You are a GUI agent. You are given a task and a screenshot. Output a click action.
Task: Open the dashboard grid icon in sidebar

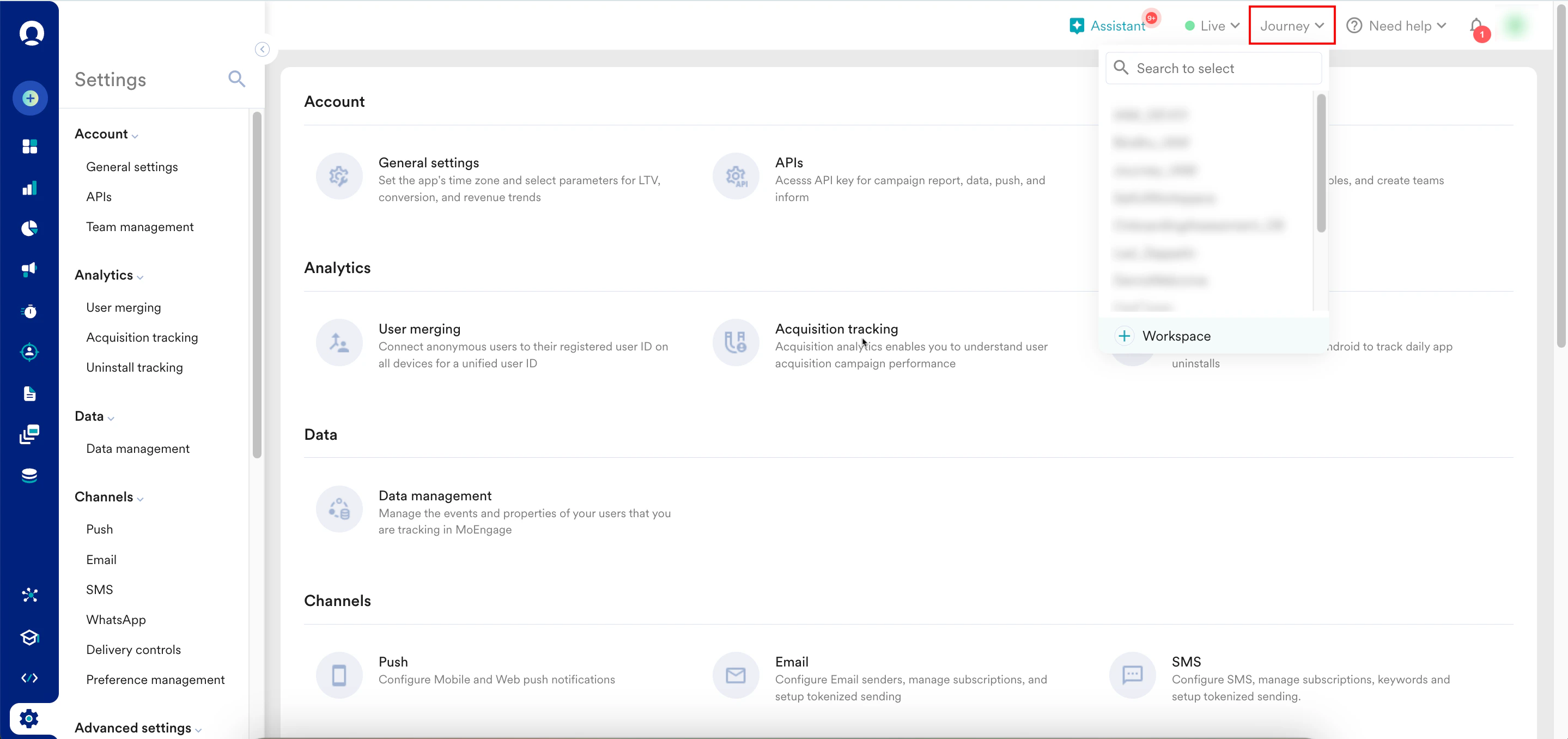coord(29,146)
